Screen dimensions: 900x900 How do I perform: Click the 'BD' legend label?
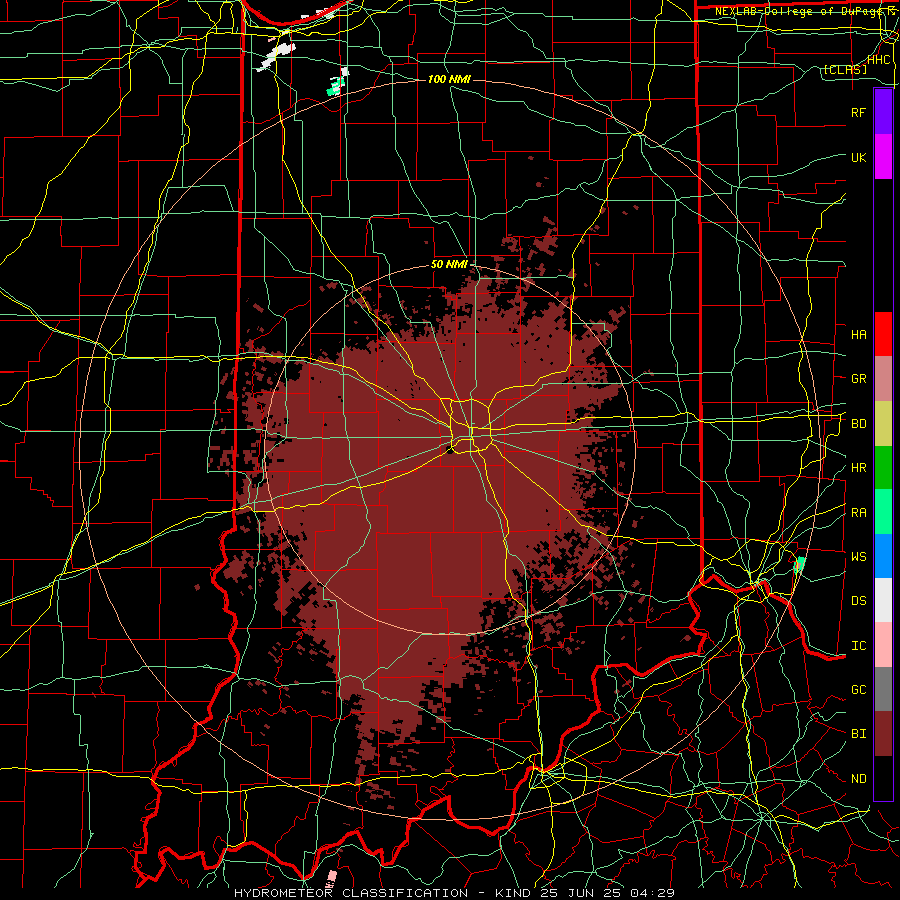pos(858,424)
